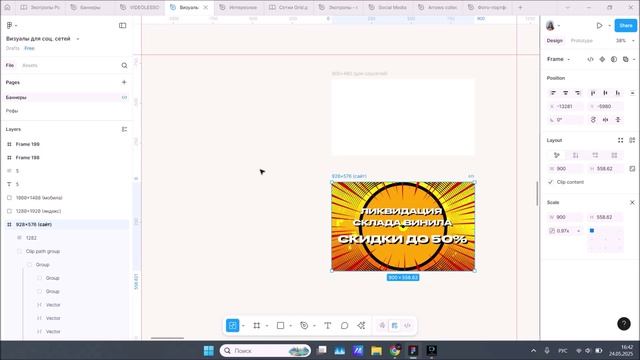Image resolution: width=640 pixels, height=360 pixels.
Task: Align bottom in Position section
Action: pos(618,93)
